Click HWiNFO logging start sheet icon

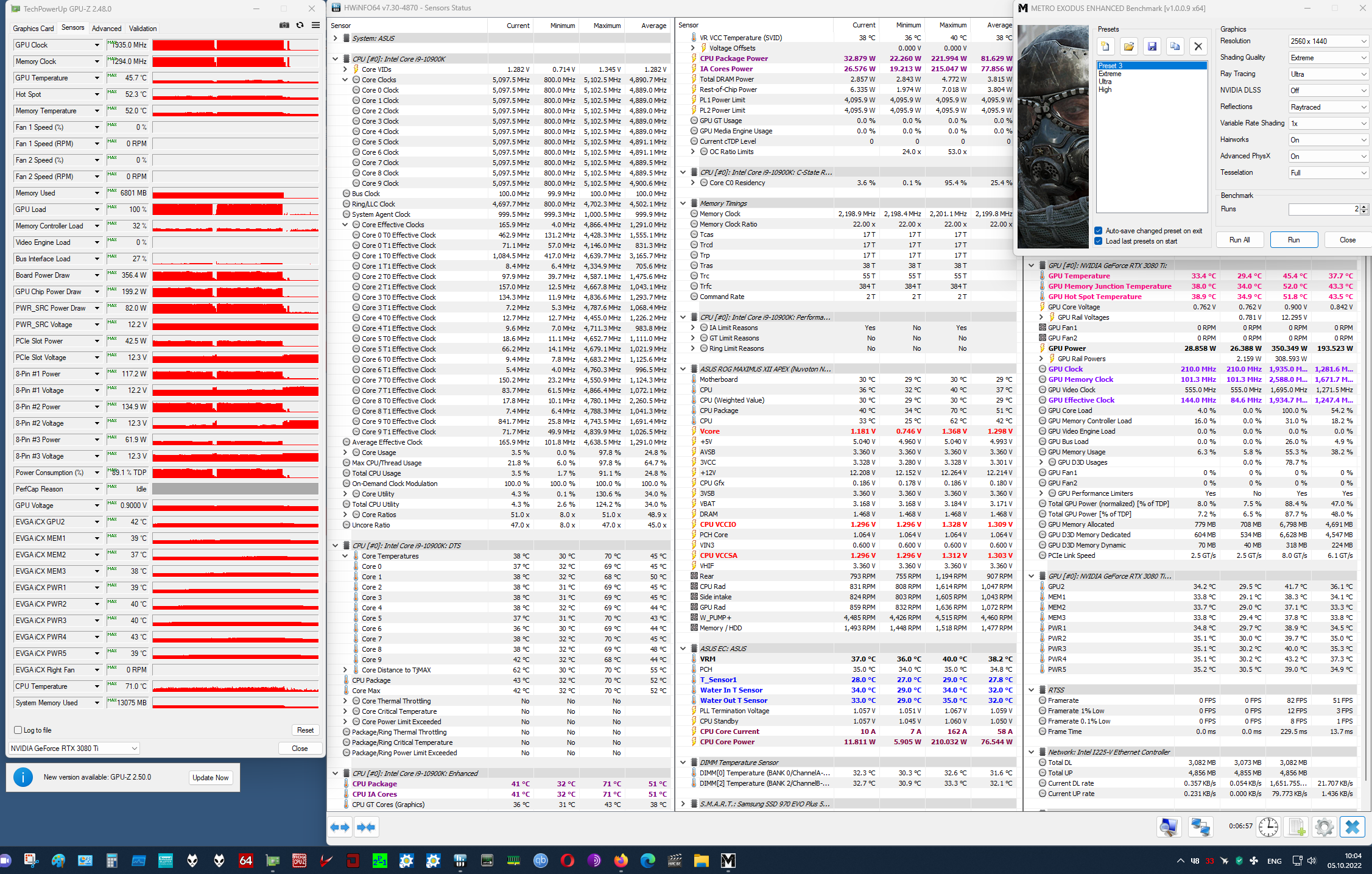[x=1296, y=826]
